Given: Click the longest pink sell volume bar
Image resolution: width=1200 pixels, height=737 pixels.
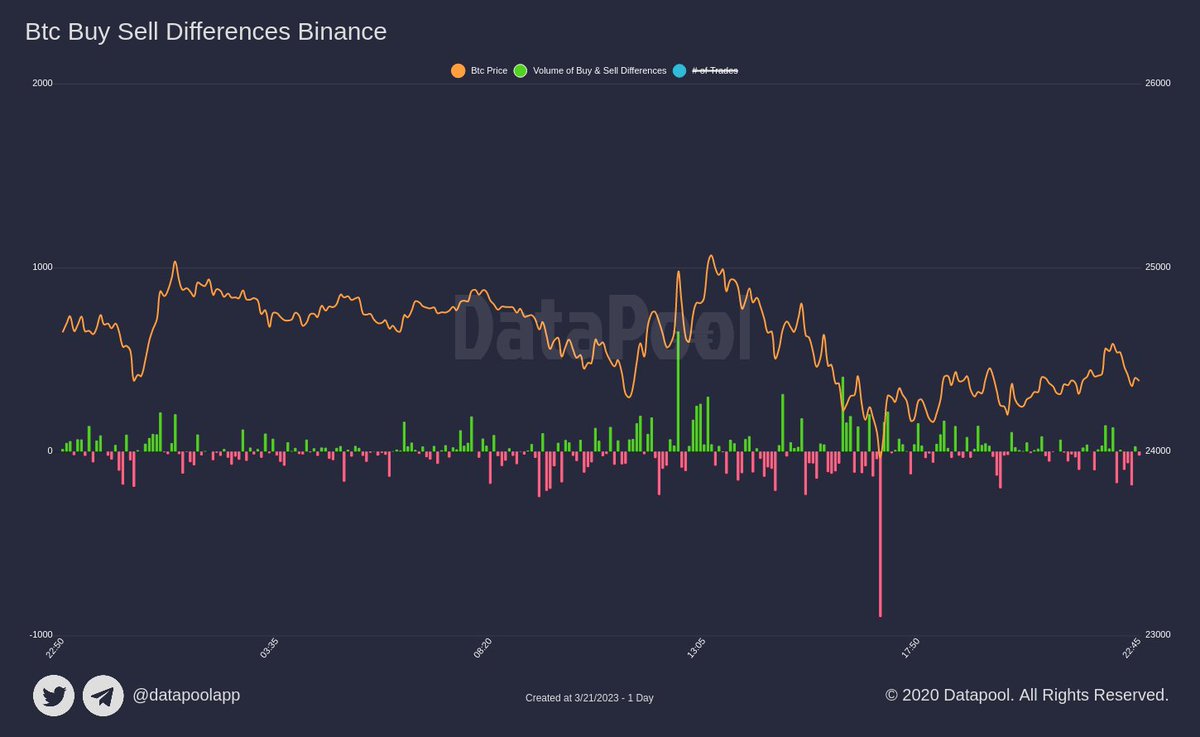Looking at the screenshot, I should click(880, 534).
